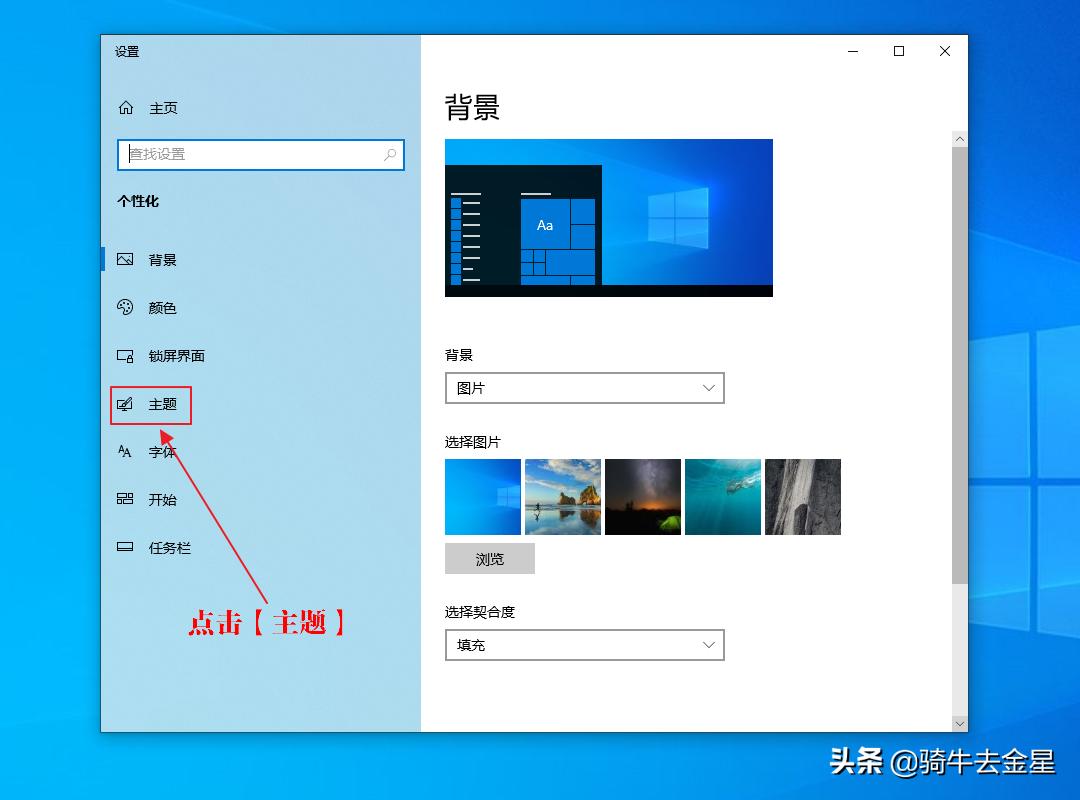
Task: Click the 开始 Start settings icon
Action: [x=124, y=500]
